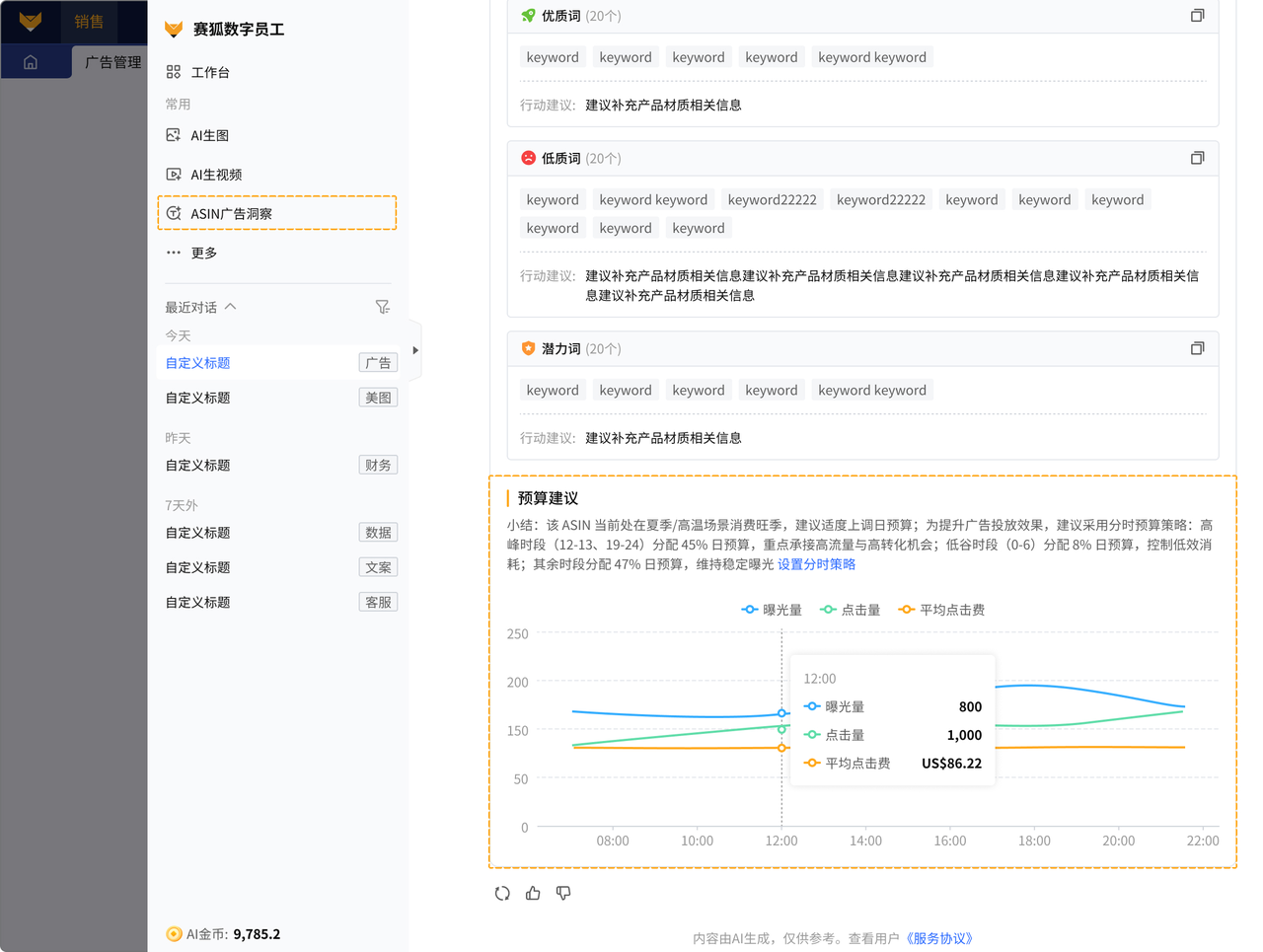Click the ASIN广告洞察 icon
1263x952 pixels.
coord(174,213)
